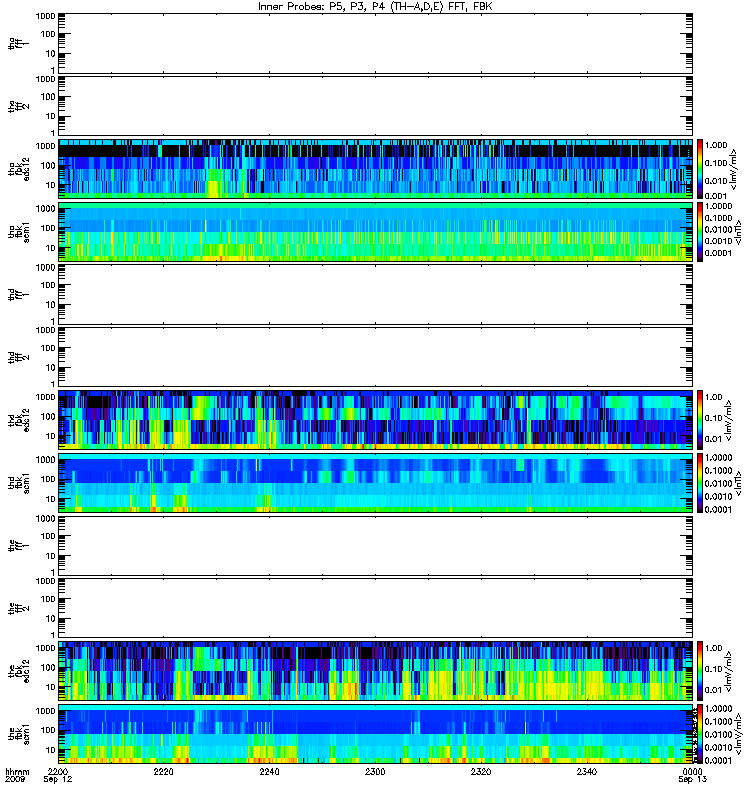This screenshot has height=800, width=750.
Task: Select the the fbk scm1 spectrogram panel
Action: tap(376, 734)
